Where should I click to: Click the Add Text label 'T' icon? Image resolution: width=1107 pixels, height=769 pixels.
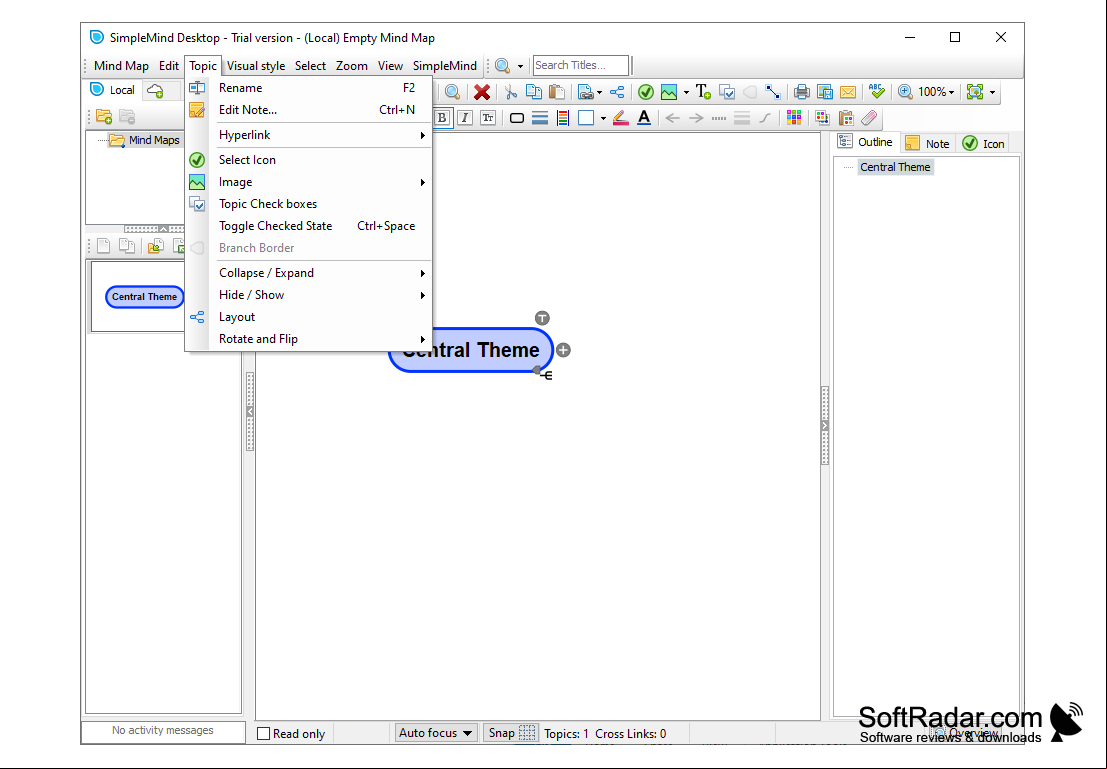tap(702, 92)
